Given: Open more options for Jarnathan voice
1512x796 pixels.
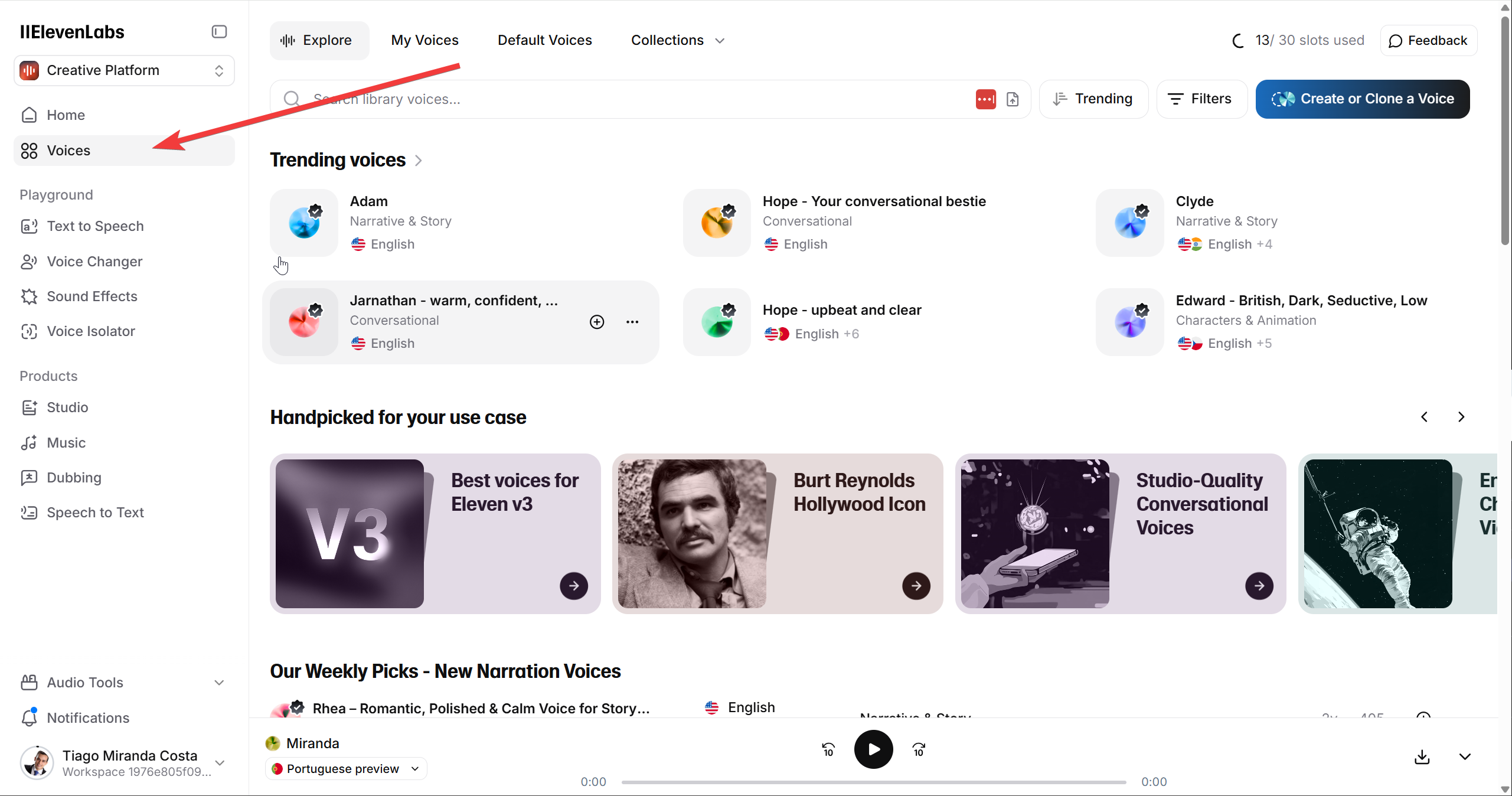Looking at the screenshot, I should point(632,322).
